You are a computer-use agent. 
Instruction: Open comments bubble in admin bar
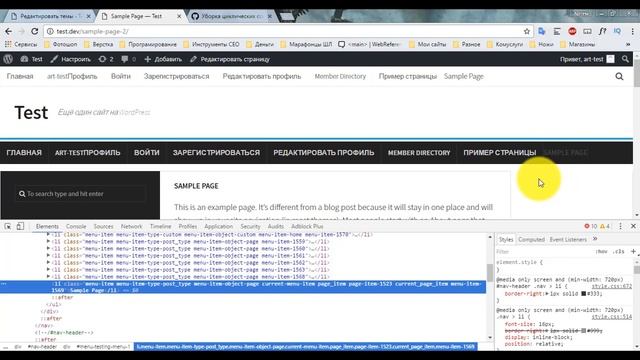pos(129,59)
